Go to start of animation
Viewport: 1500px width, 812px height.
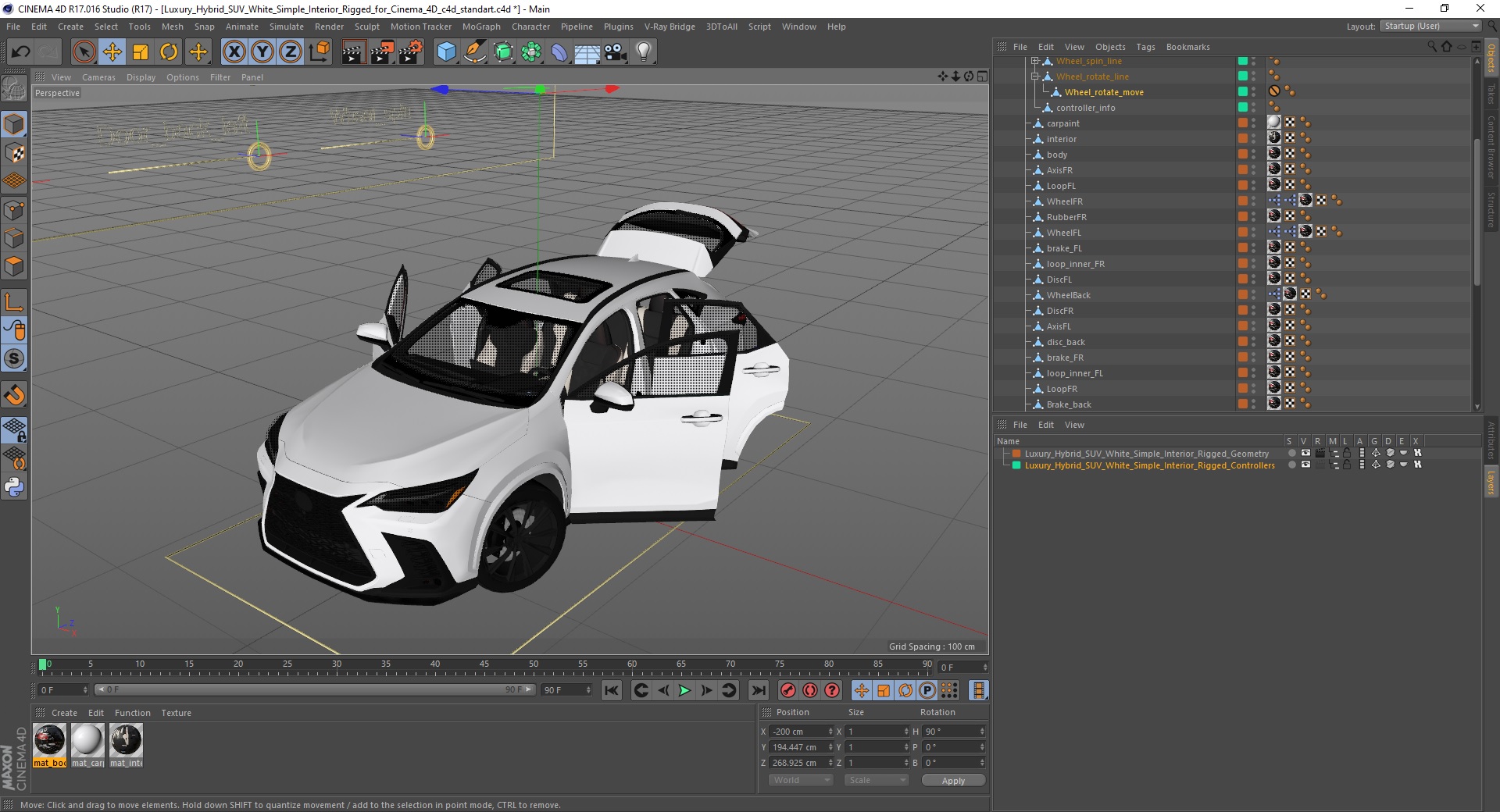[612, 690]
